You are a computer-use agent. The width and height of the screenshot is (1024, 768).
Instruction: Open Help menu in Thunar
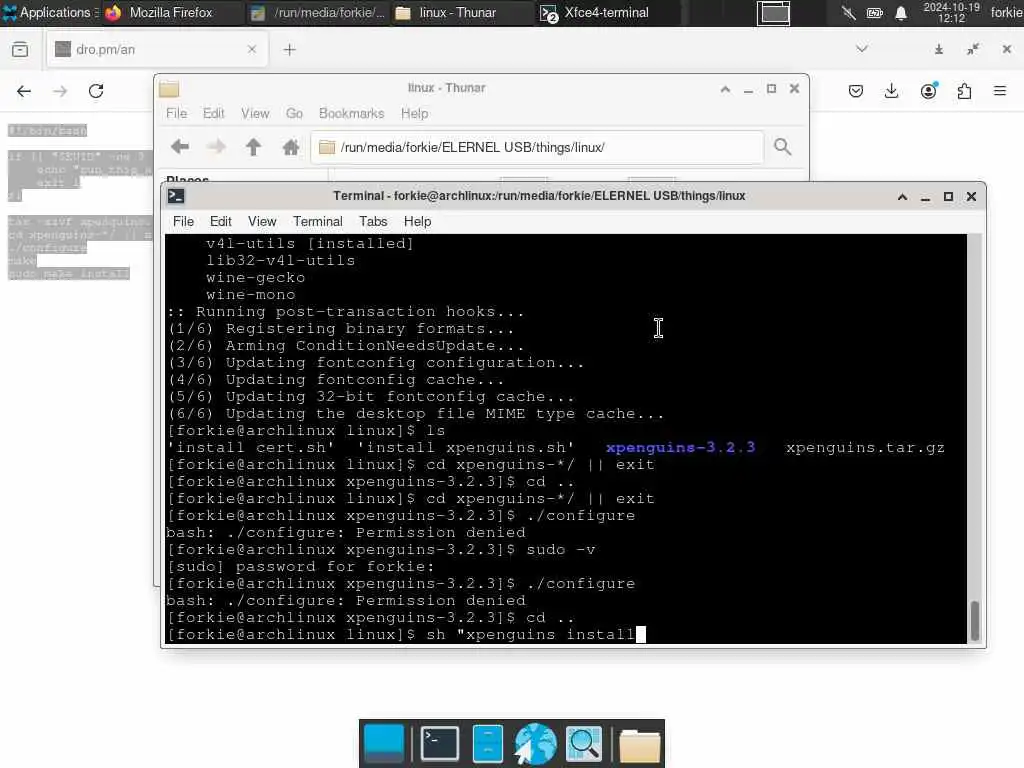415,114
